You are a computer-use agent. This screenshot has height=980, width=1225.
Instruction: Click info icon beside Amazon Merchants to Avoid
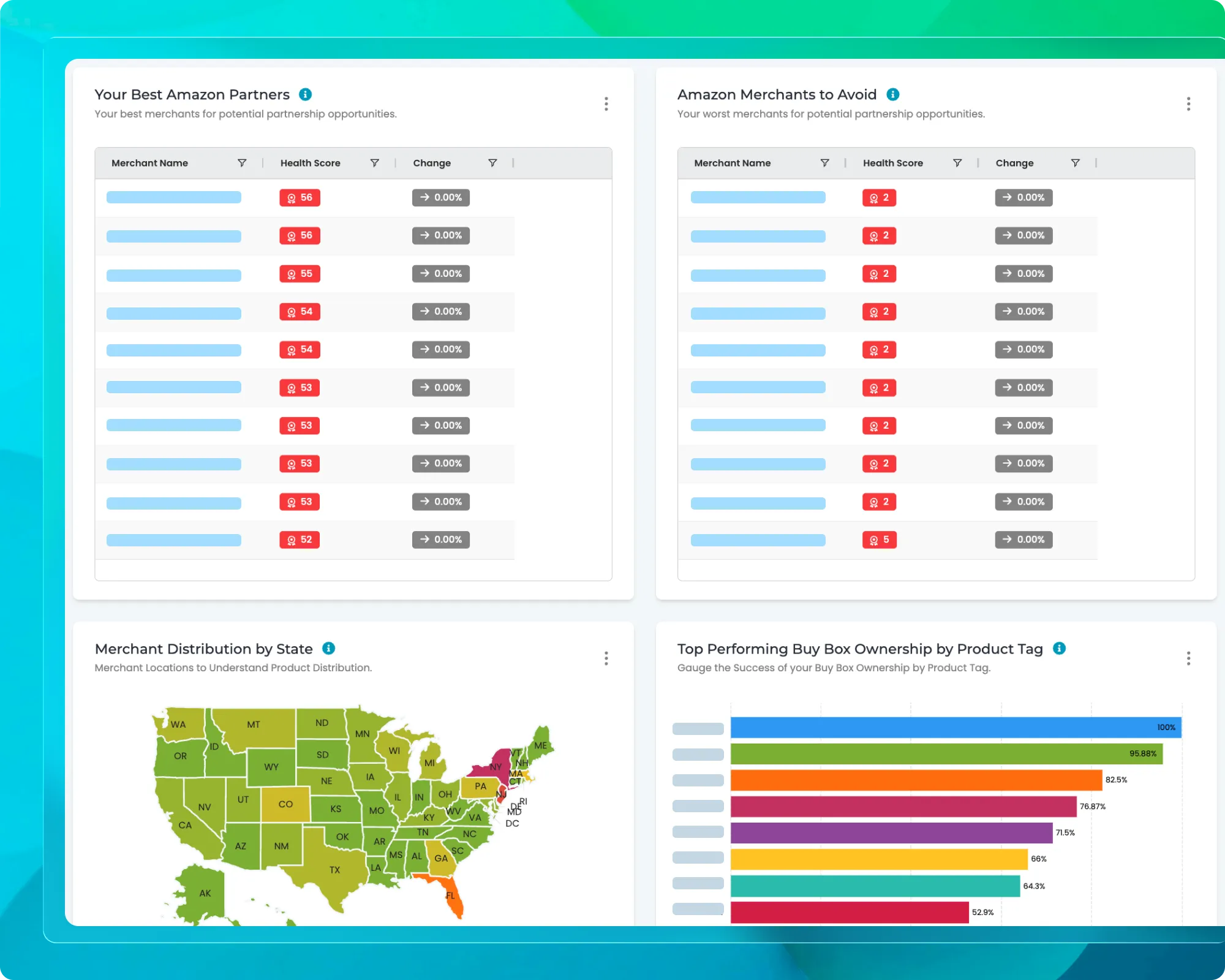(x=892, y=94)
